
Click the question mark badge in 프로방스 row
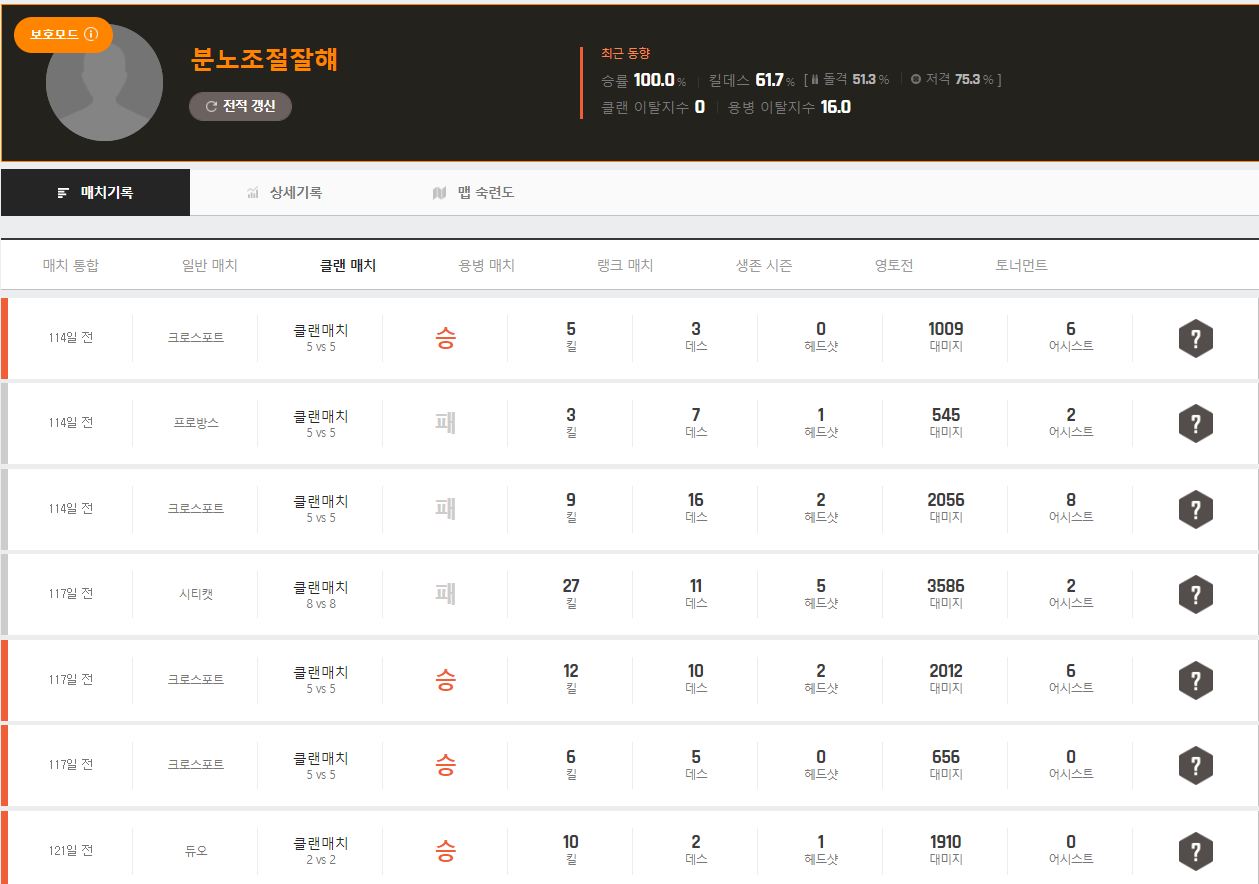coord(1195,423)
